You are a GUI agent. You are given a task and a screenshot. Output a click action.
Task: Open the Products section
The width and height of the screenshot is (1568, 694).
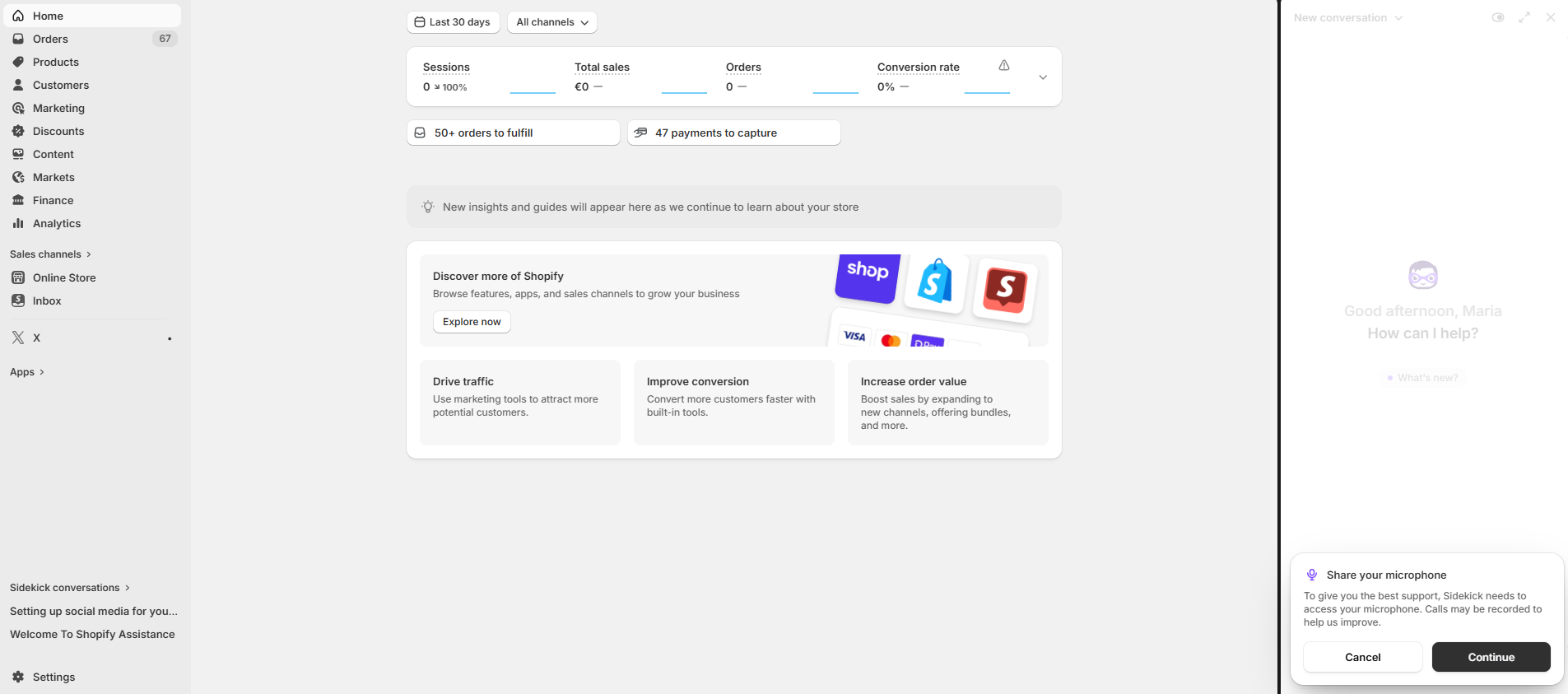click(x=92, y=62)
